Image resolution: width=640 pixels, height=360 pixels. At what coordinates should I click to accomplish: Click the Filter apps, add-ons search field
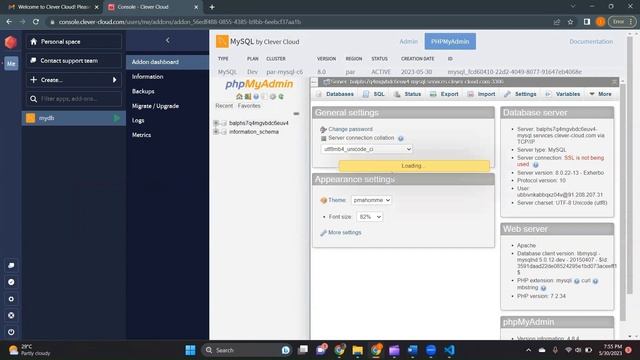[74, 99]
